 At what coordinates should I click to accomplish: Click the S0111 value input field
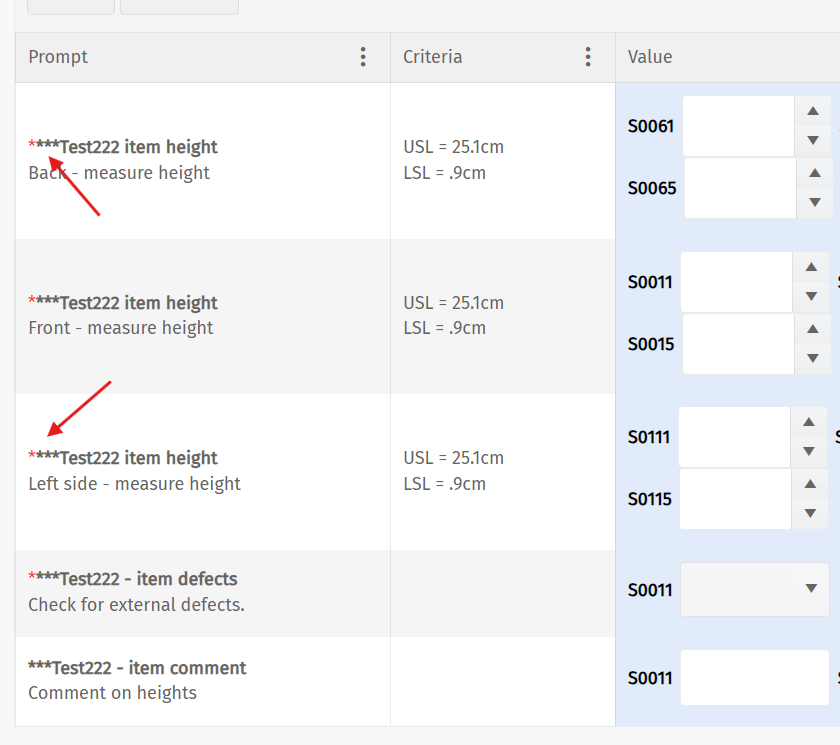pos(734,437)
